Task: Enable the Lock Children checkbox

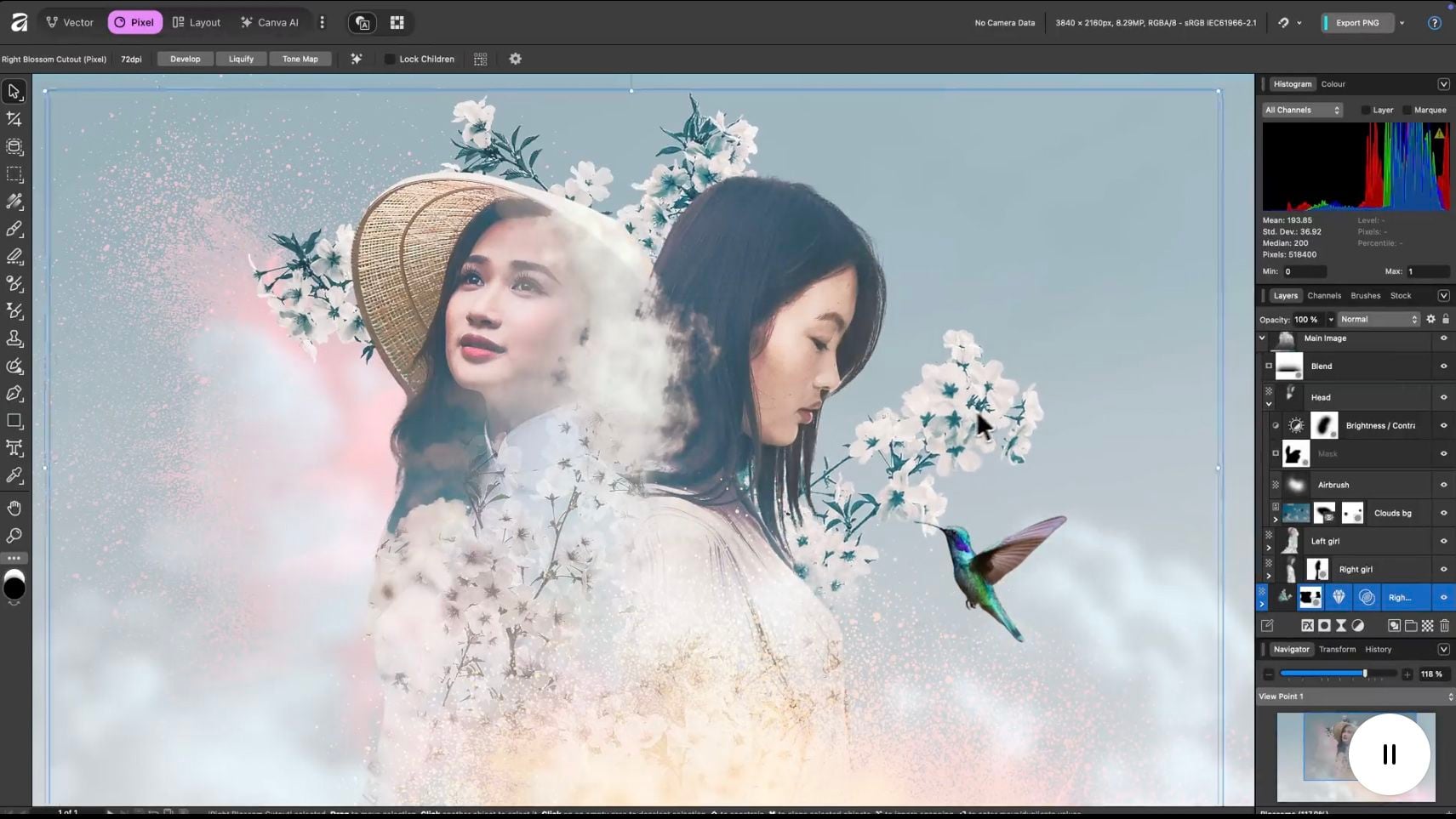Action: click(389, 59)
